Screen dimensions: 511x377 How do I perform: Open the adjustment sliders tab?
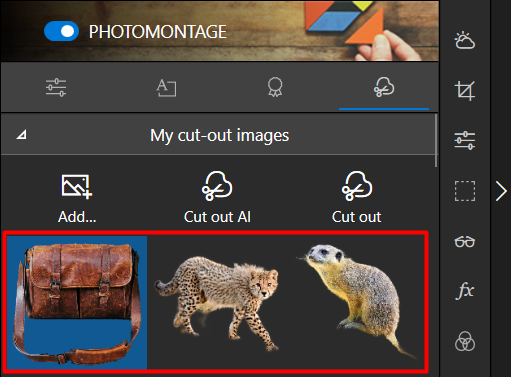pyautogui.click(x=56, y=87)
